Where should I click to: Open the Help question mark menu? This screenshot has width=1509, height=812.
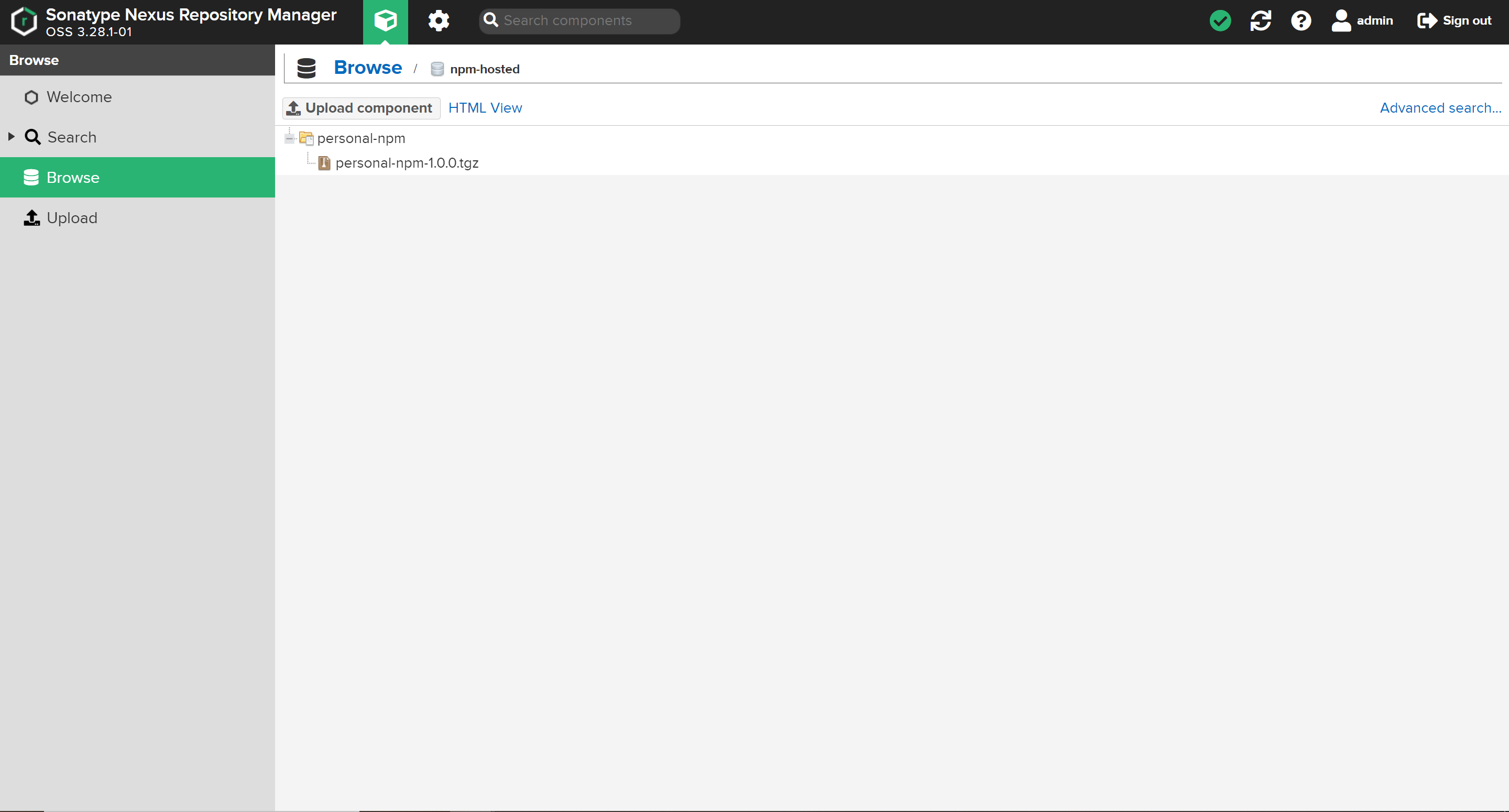click(1300, 21)
